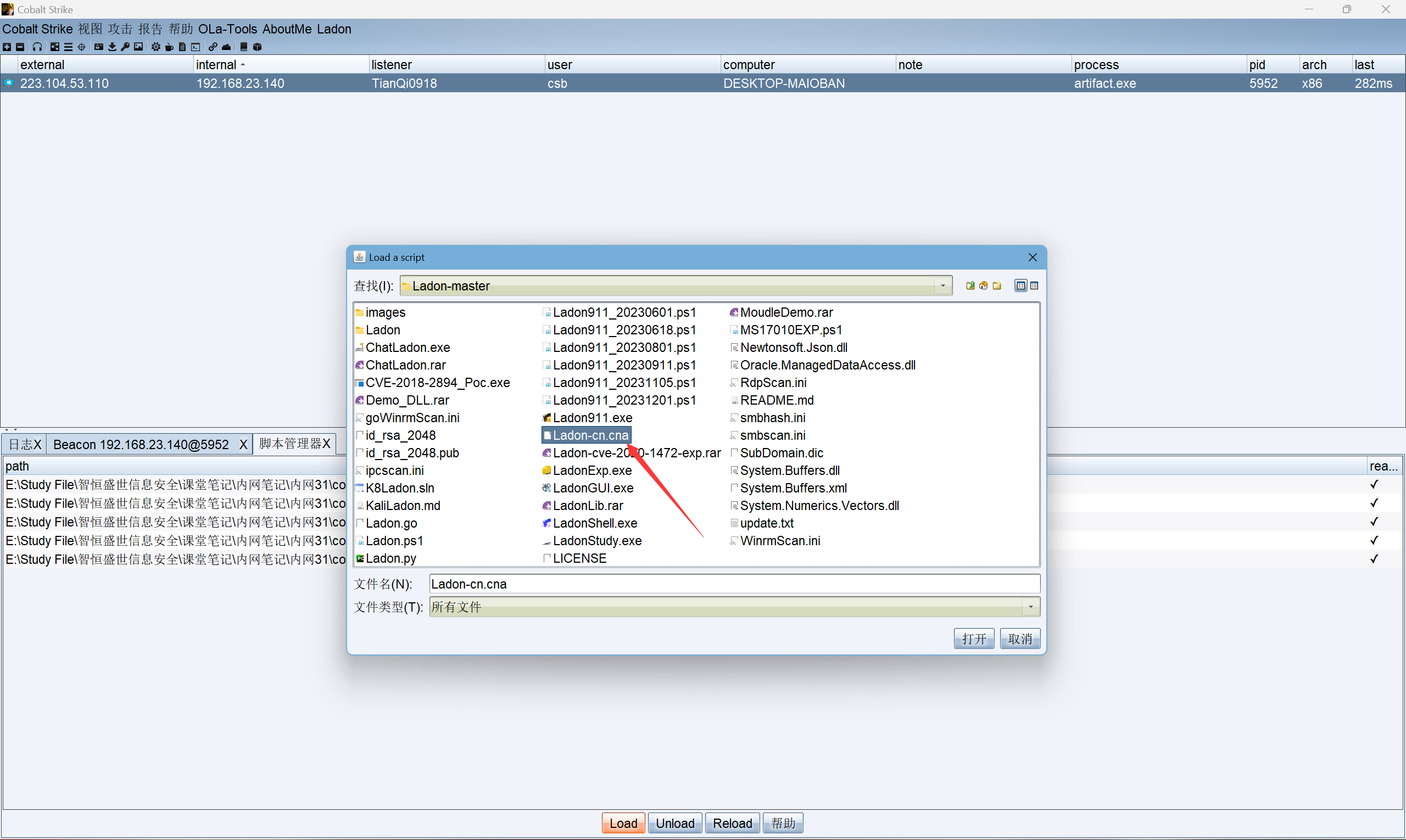Image resolution: width=1406 pixels, height=840 pixels.
Task: Open credentials via the ID card icon
Action: pos(98,47)
